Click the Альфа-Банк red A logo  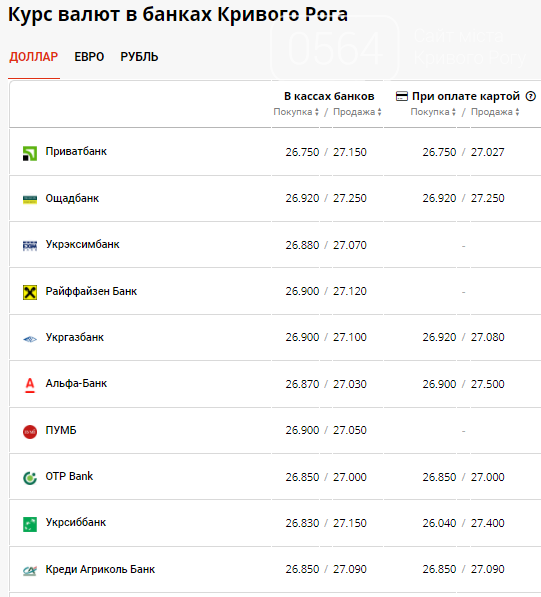tap(30, 385)
